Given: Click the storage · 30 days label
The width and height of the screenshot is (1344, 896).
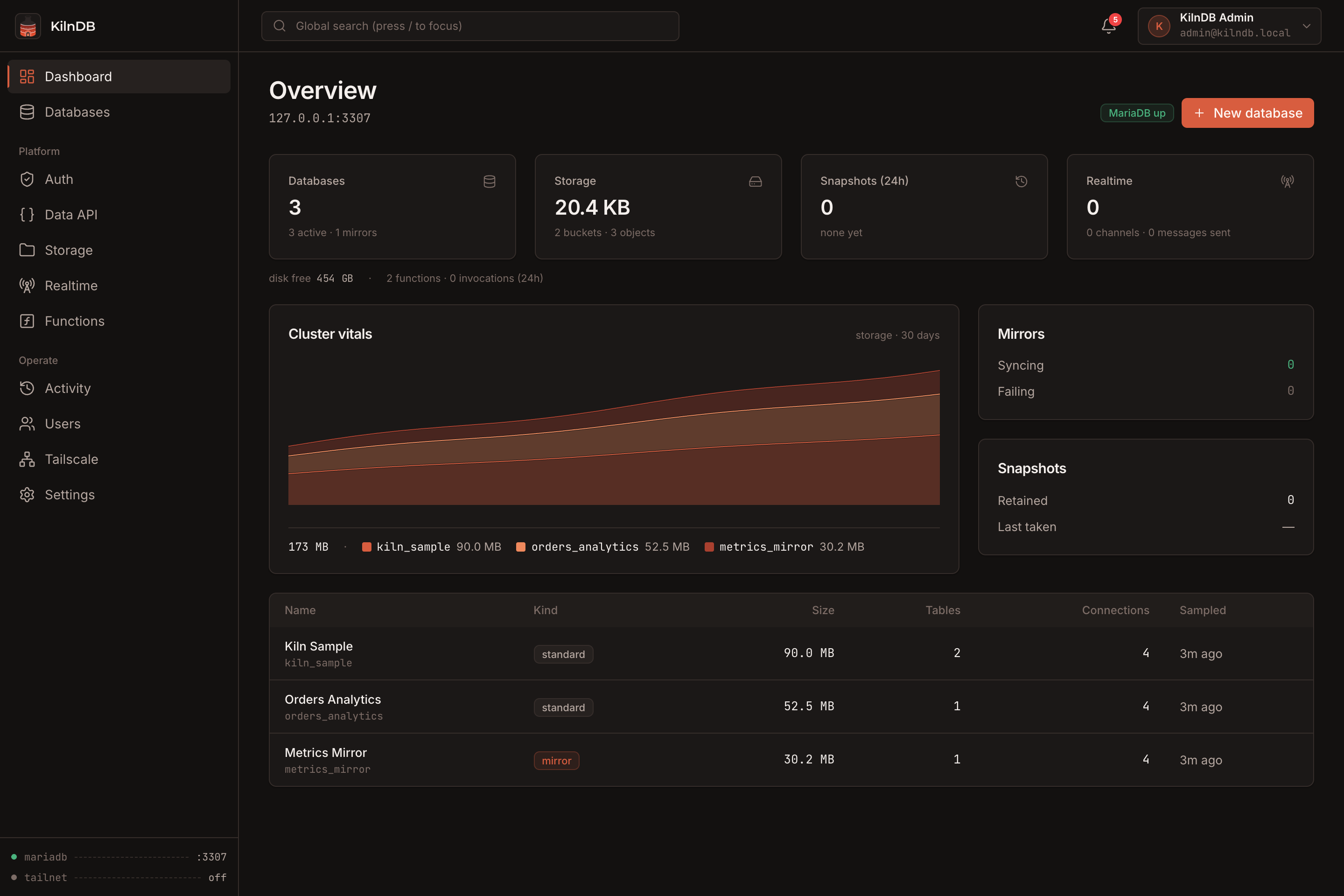Looking at the screenshot, I should tap(897, 336).
